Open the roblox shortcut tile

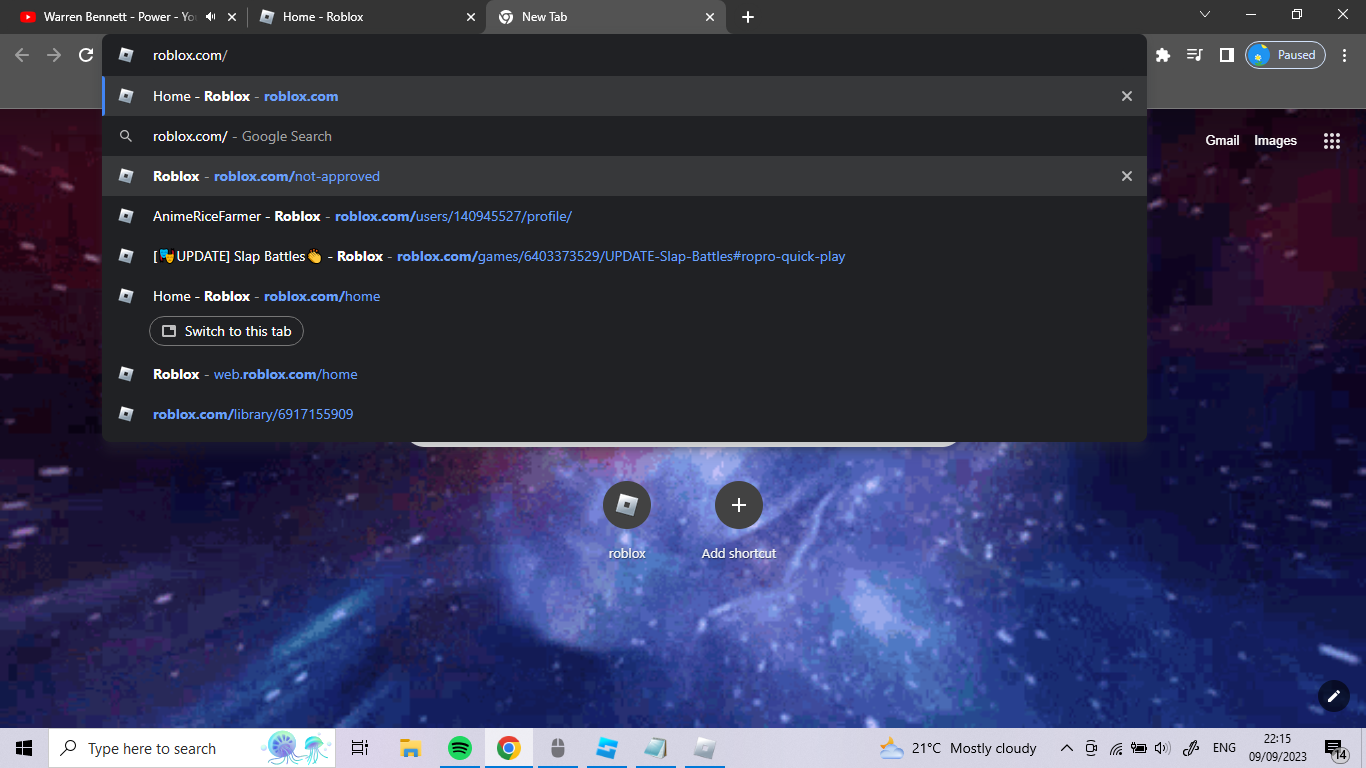(627, 520)
